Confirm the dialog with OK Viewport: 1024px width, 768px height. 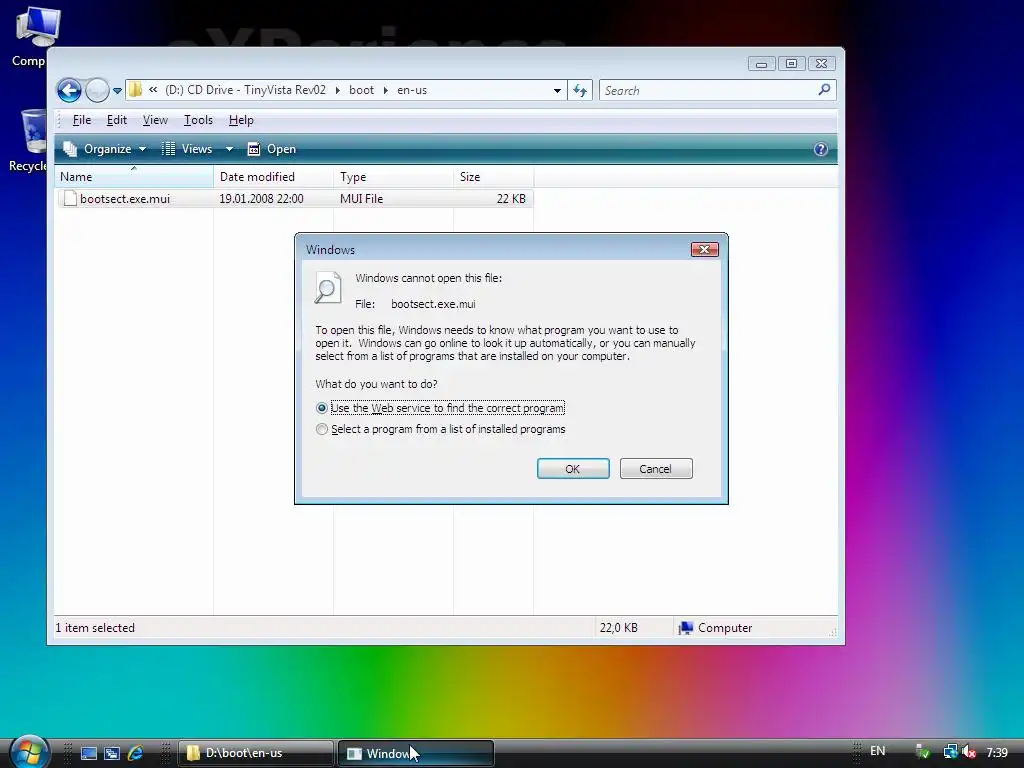pyautogui.click(x=573, y=469)
